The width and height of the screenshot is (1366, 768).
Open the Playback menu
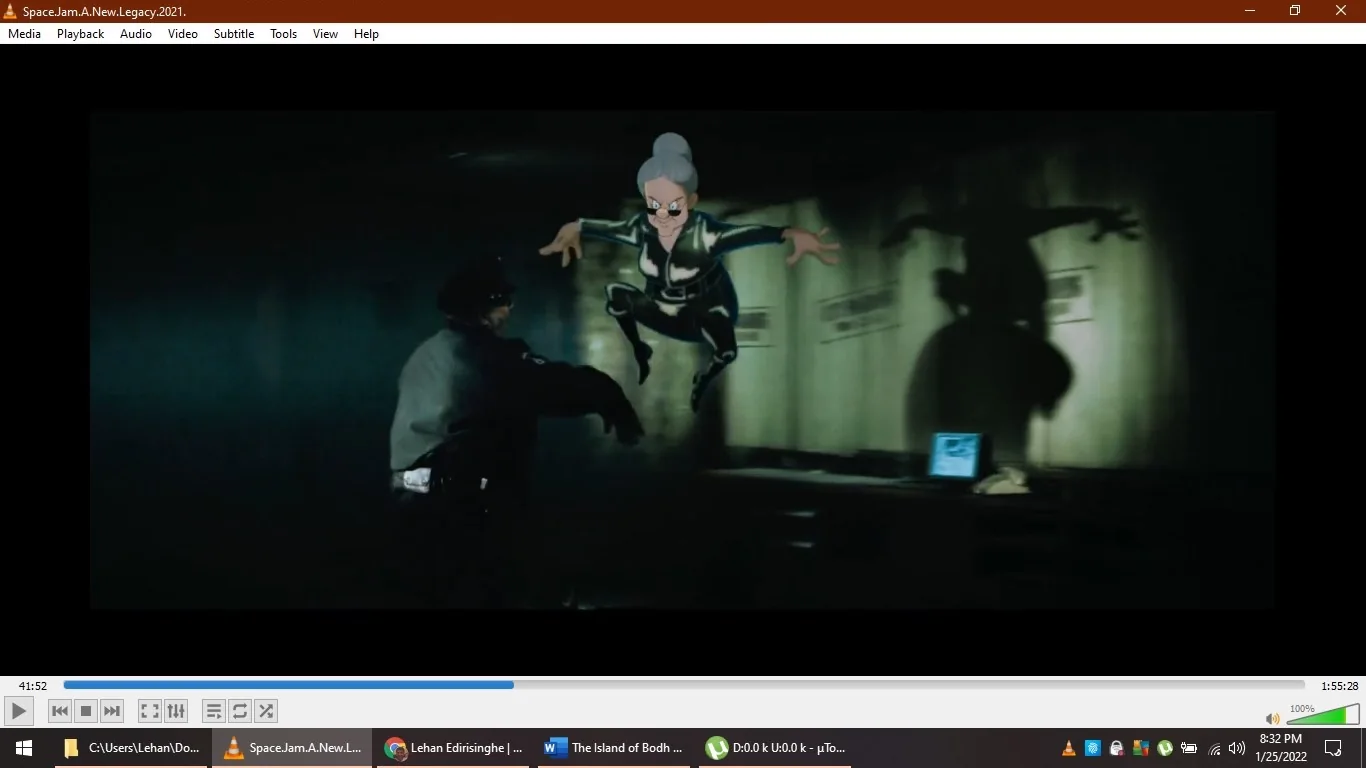[81, 34]
